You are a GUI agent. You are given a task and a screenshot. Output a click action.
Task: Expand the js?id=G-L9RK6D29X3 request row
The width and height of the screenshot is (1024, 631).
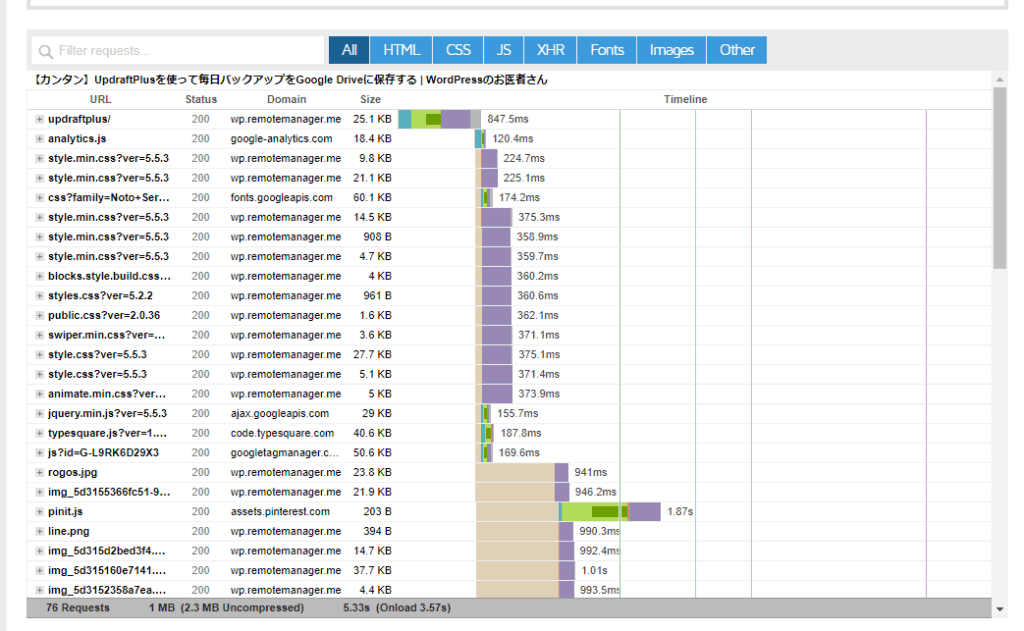[40, 453]
